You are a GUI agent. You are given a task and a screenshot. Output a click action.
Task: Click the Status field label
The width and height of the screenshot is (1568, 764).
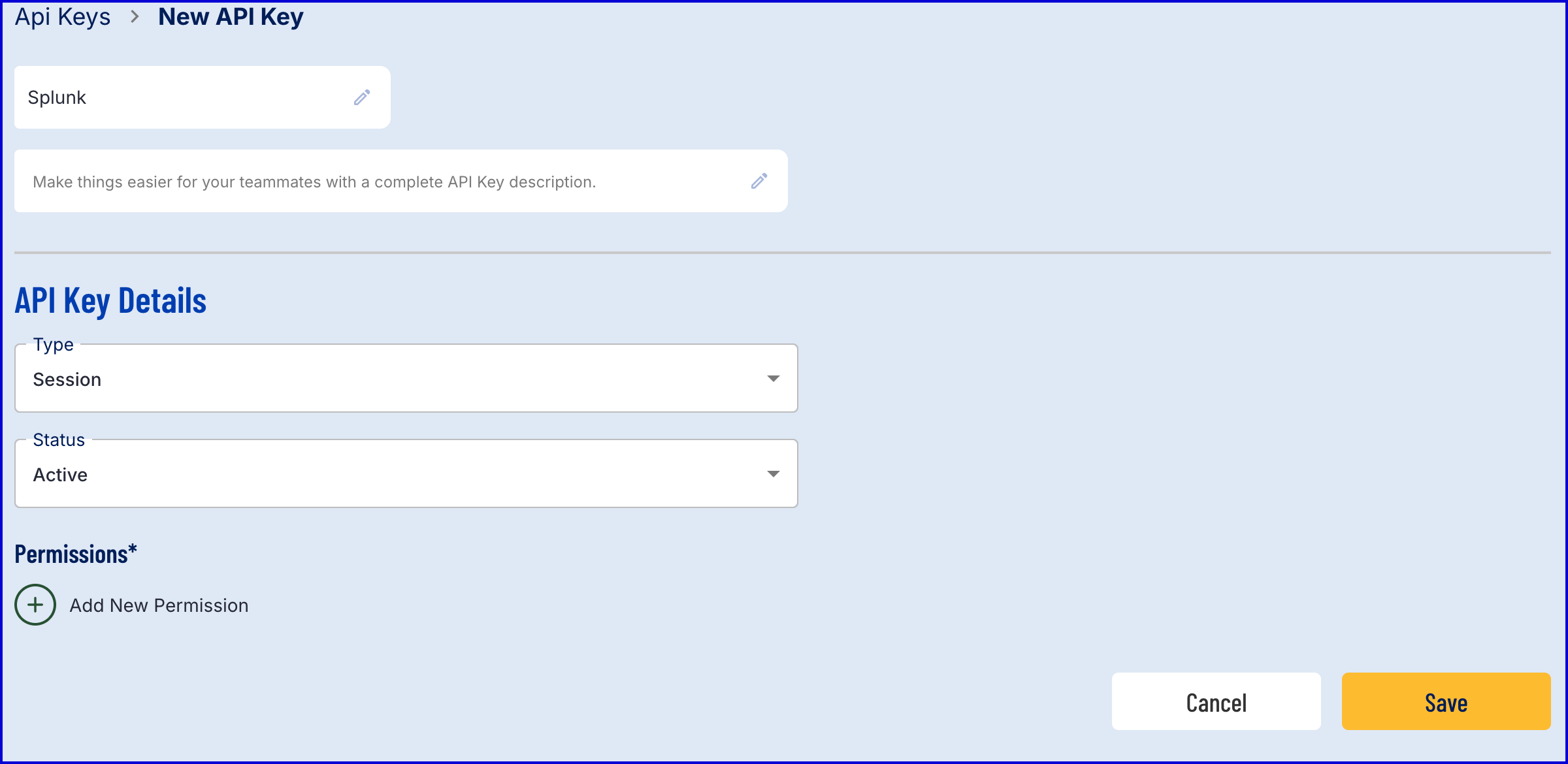click(x=59, y=439)
